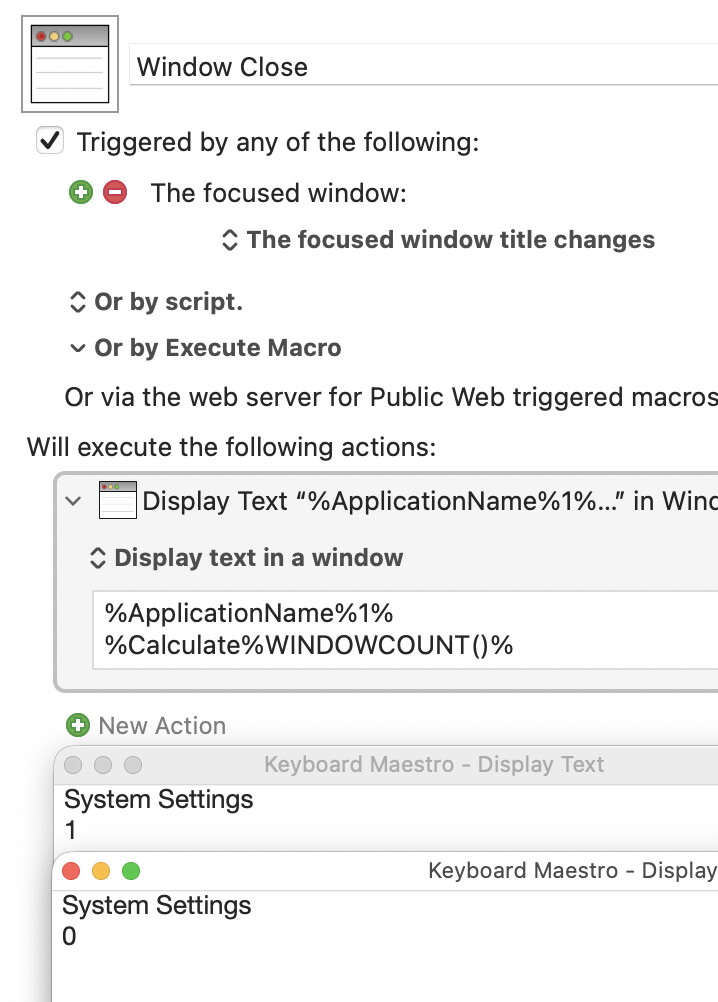Click the green New Action plus icon

point(78,725)
